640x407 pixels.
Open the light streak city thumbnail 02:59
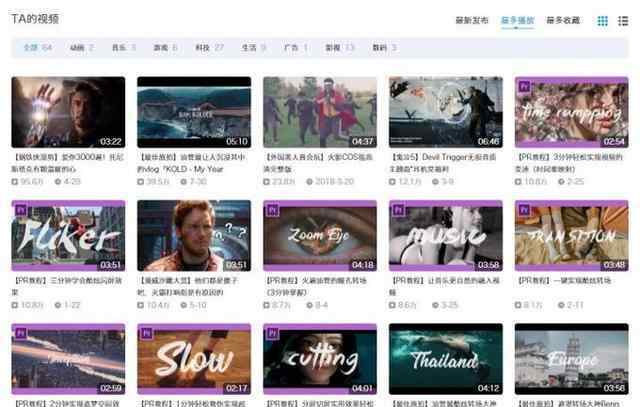(x=68, y=359)
